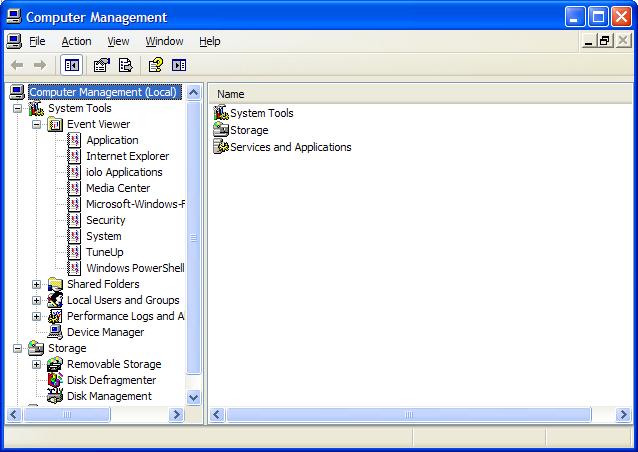The width and height of the screenshot is (638, 452).
Task: Select "Application" log text in tree
Action: coord(112,140)
